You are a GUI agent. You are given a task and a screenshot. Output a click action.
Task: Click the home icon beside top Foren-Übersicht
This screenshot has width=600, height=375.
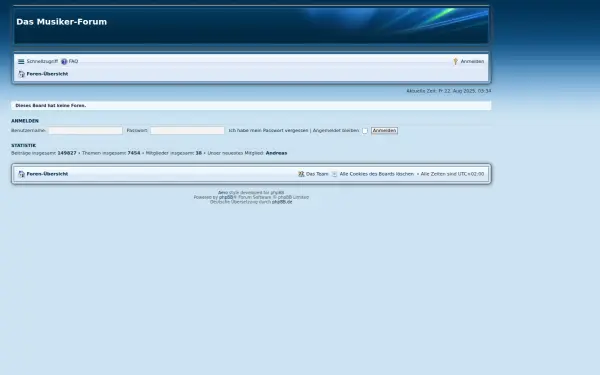(x=21, y=74)
